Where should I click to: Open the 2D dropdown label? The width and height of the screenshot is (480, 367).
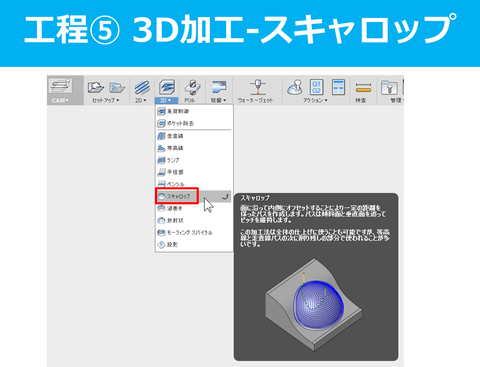(141, 100)
